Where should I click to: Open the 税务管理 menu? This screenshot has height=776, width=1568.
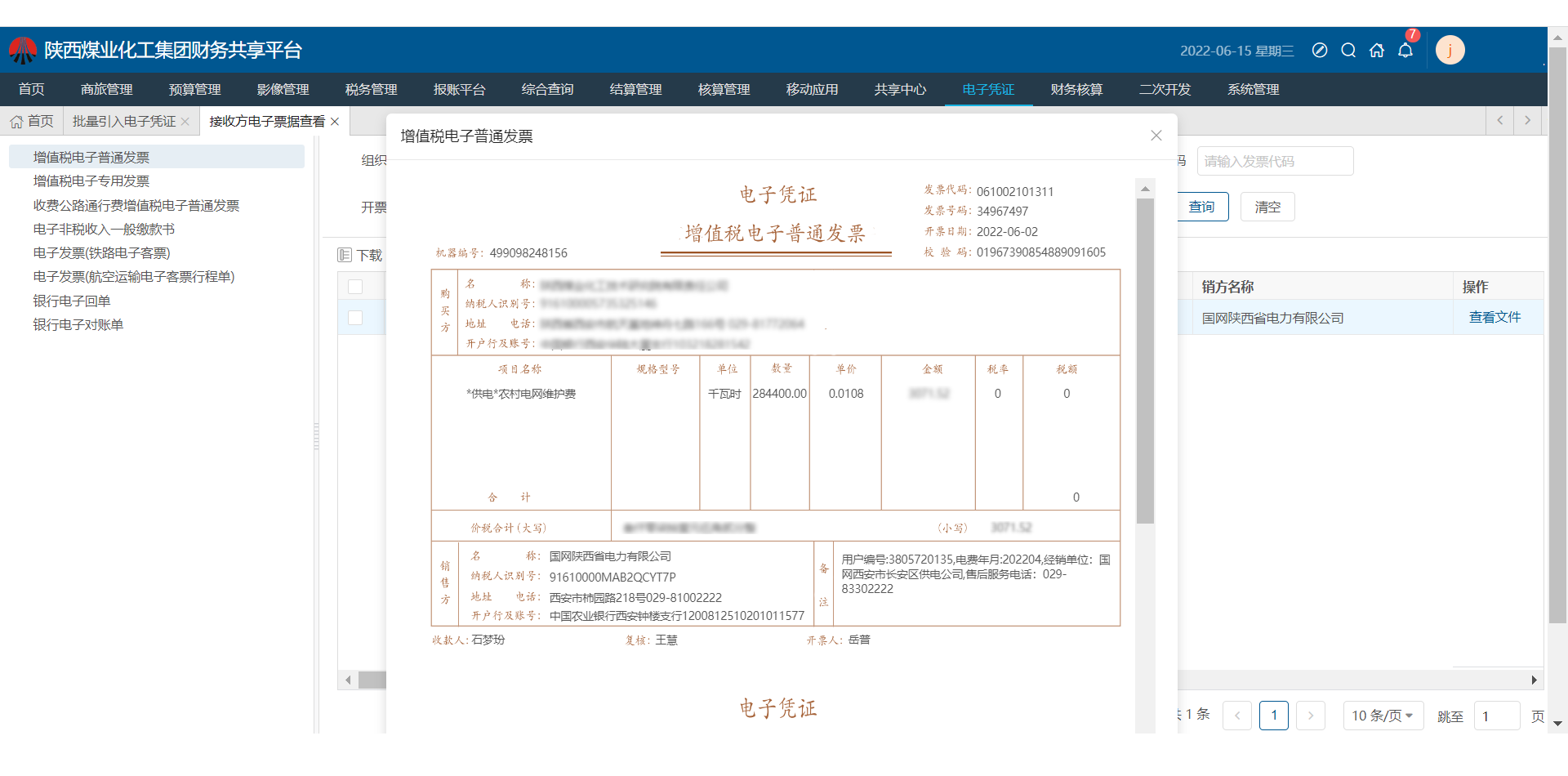pyautogui.click(x=371, y=90)
